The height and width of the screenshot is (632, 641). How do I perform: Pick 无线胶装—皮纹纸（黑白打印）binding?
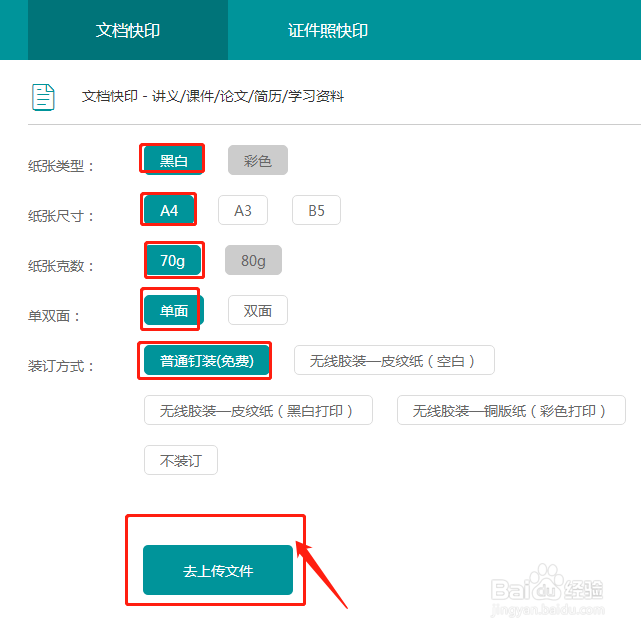(258, 410)
